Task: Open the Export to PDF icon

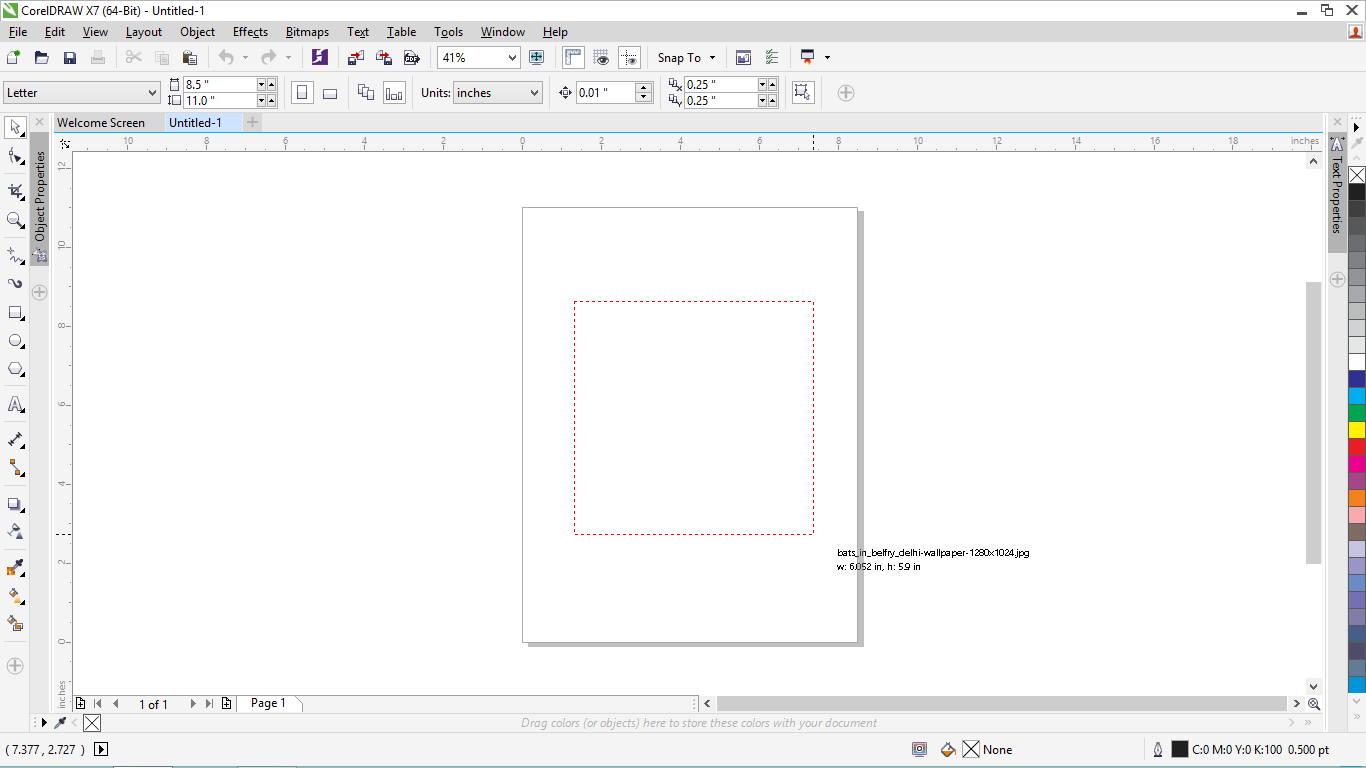Action: point(412,57)
